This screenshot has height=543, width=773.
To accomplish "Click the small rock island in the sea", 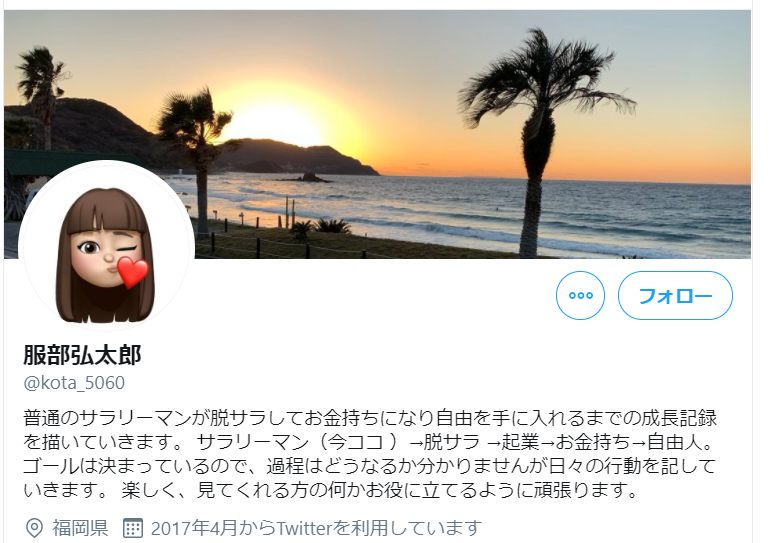I will pyautogui.click(x=308, y=178).
